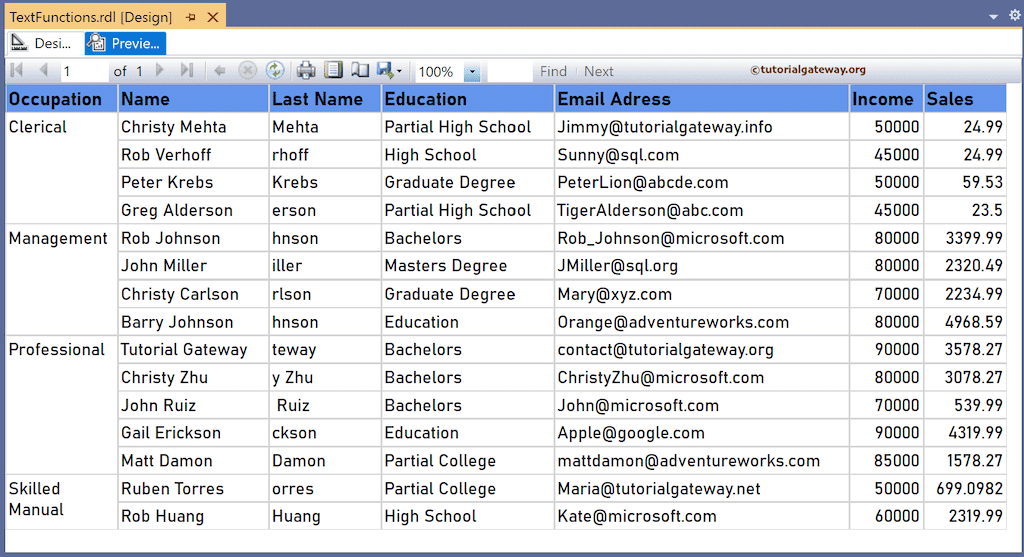Click the name Matt Damon
1024x557 pixels.
(167, 460)
